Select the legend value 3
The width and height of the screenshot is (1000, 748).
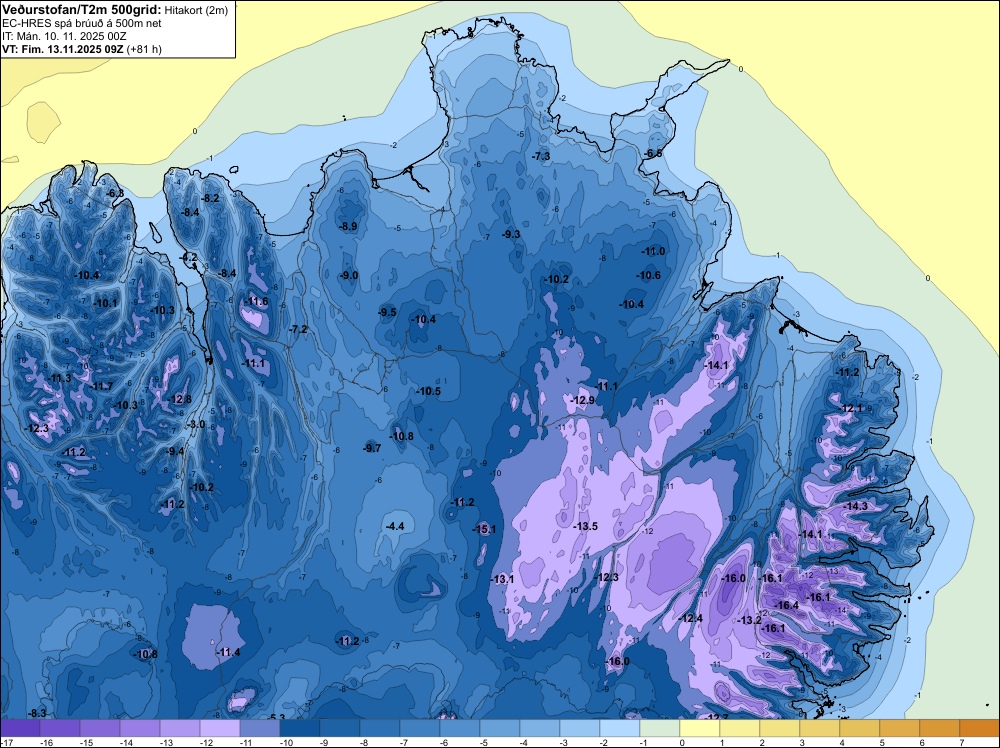800,742
